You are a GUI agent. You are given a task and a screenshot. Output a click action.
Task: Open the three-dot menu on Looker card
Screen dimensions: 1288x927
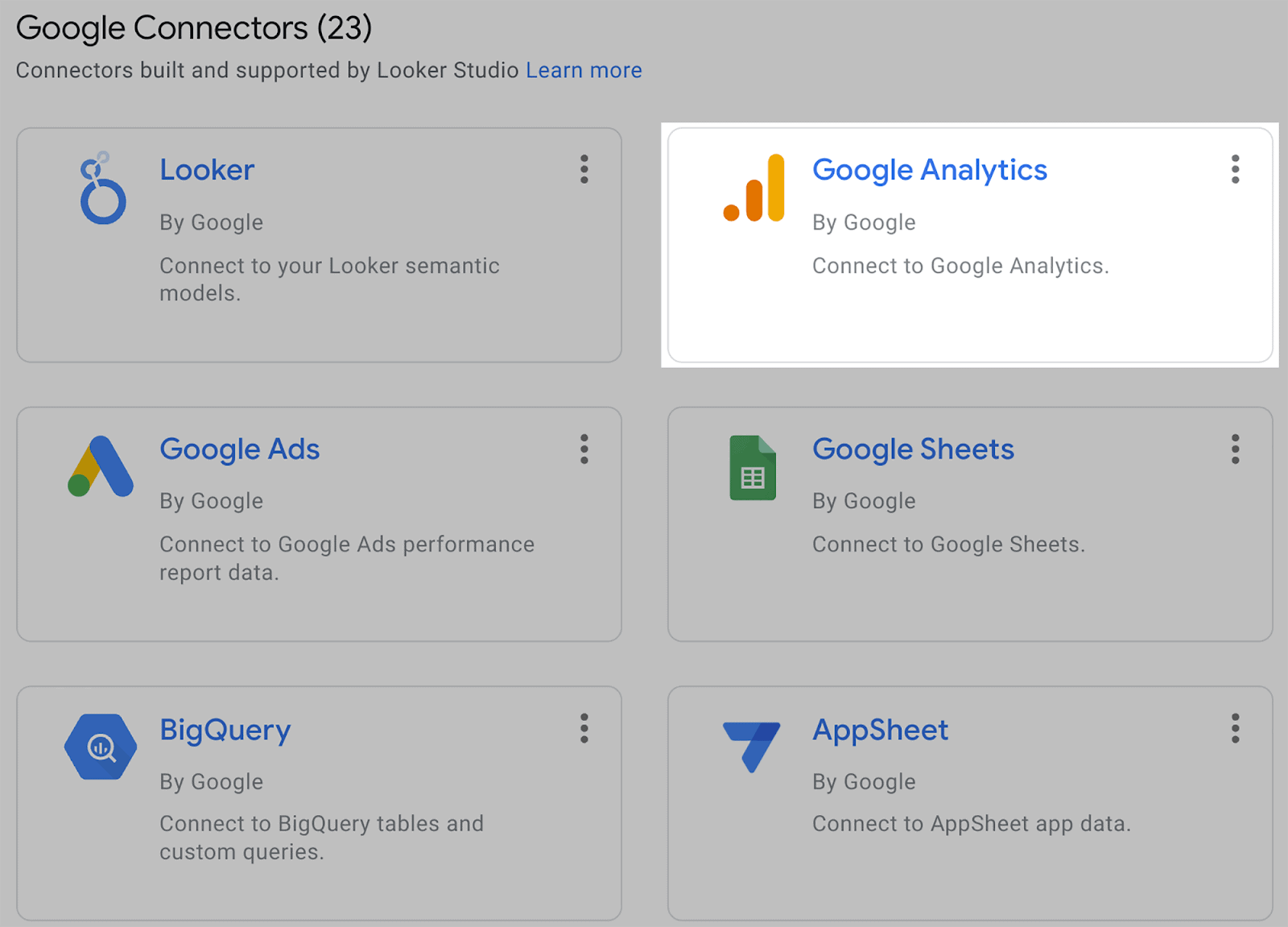[x=584, y=170]
